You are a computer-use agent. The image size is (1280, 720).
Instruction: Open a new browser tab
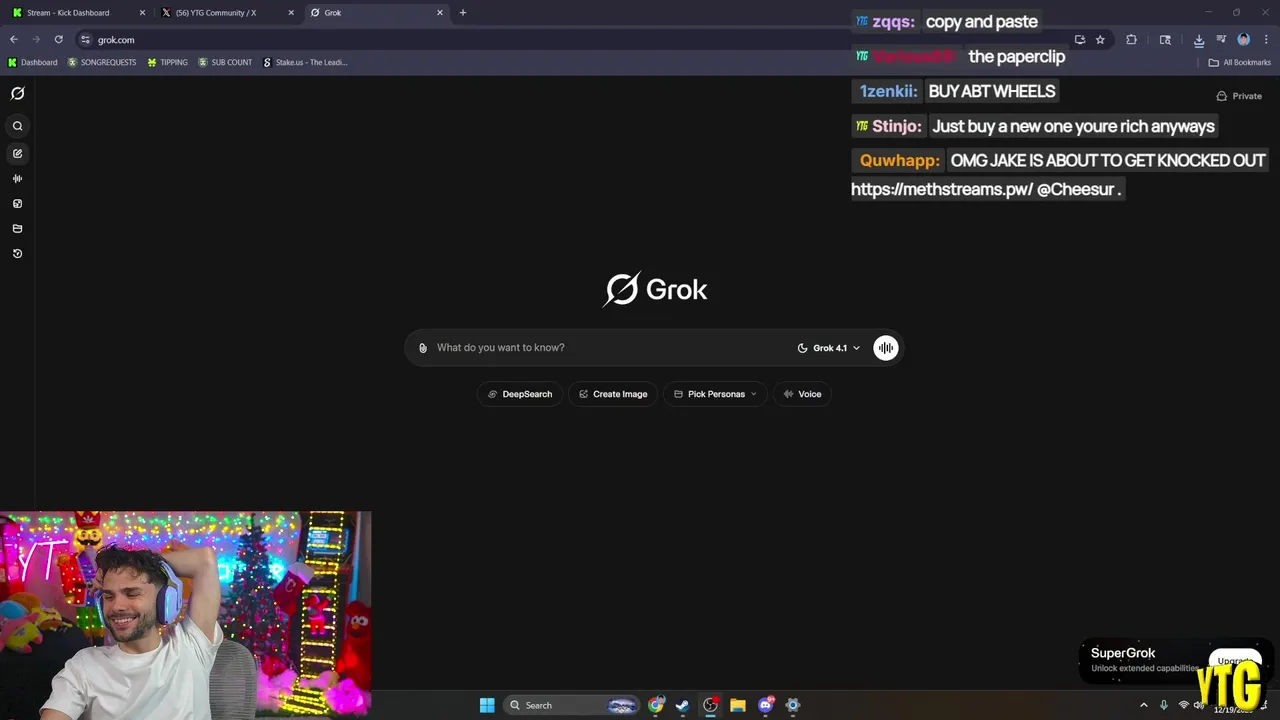(x=463, y=13)
